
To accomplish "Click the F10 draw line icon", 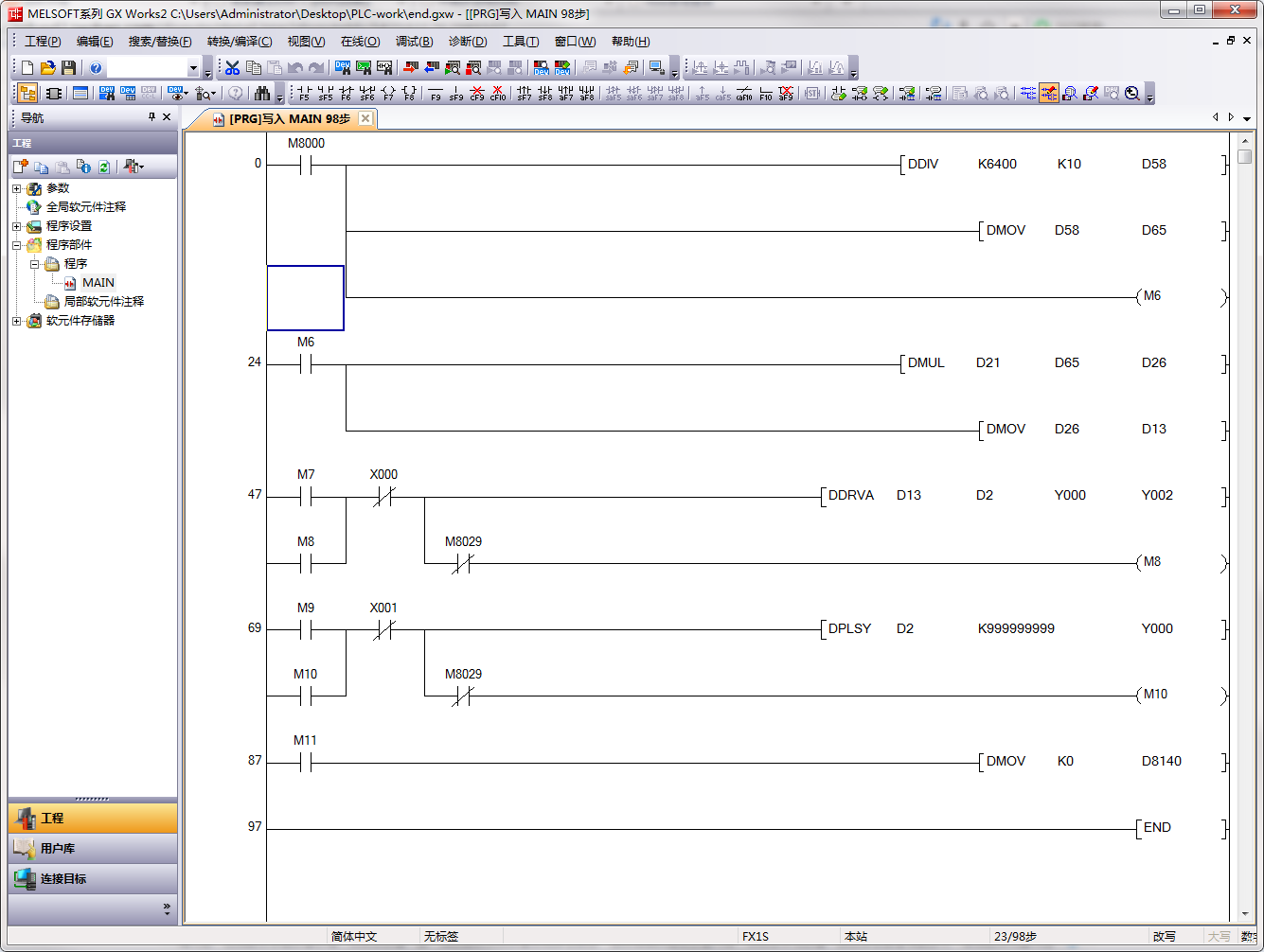I will (x=765, y=93).
